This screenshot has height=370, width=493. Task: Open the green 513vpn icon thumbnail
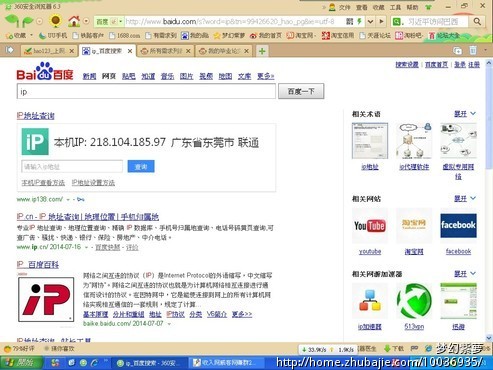pos(414,301)
